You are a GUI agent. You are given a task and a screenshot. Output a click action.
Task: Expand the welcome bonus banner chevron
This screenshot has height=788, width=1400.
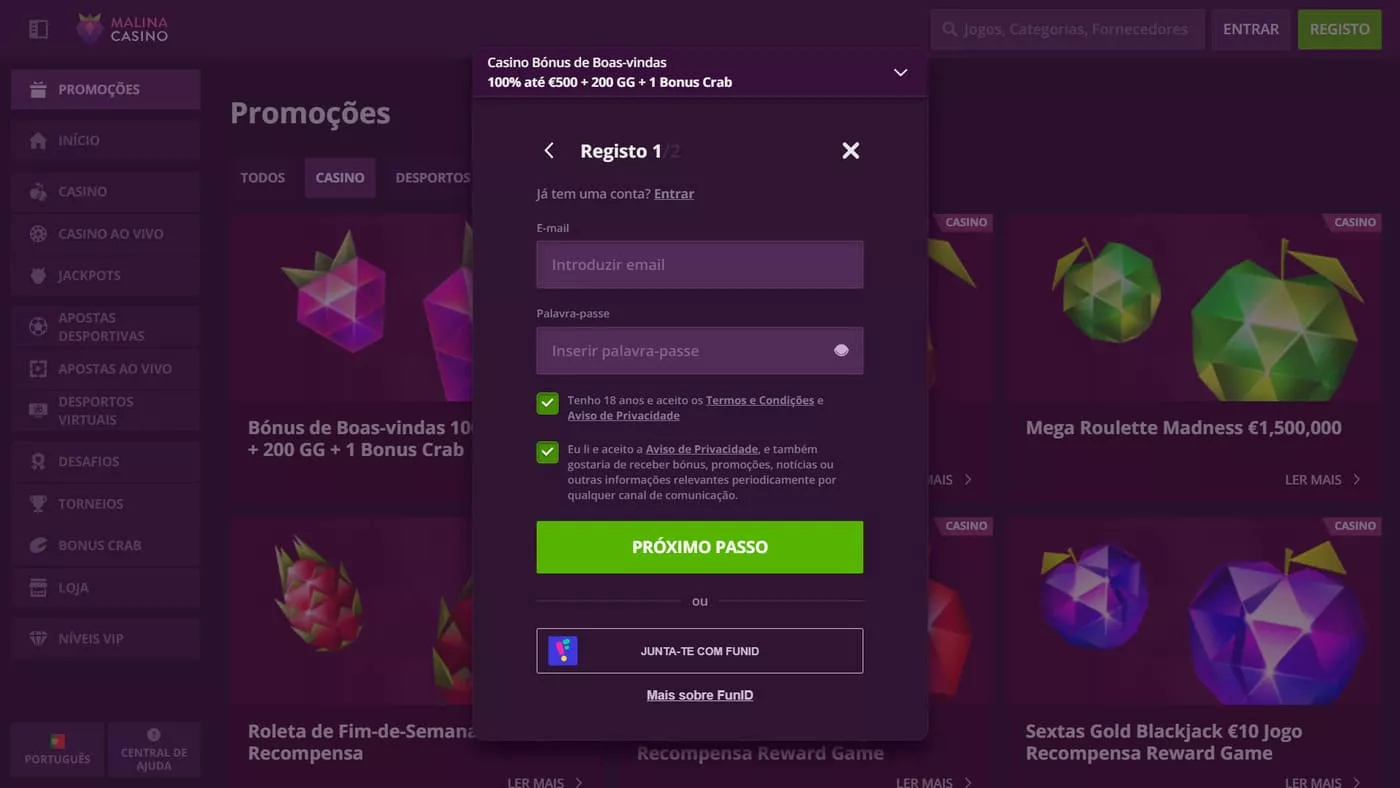(x=900, y=73)
